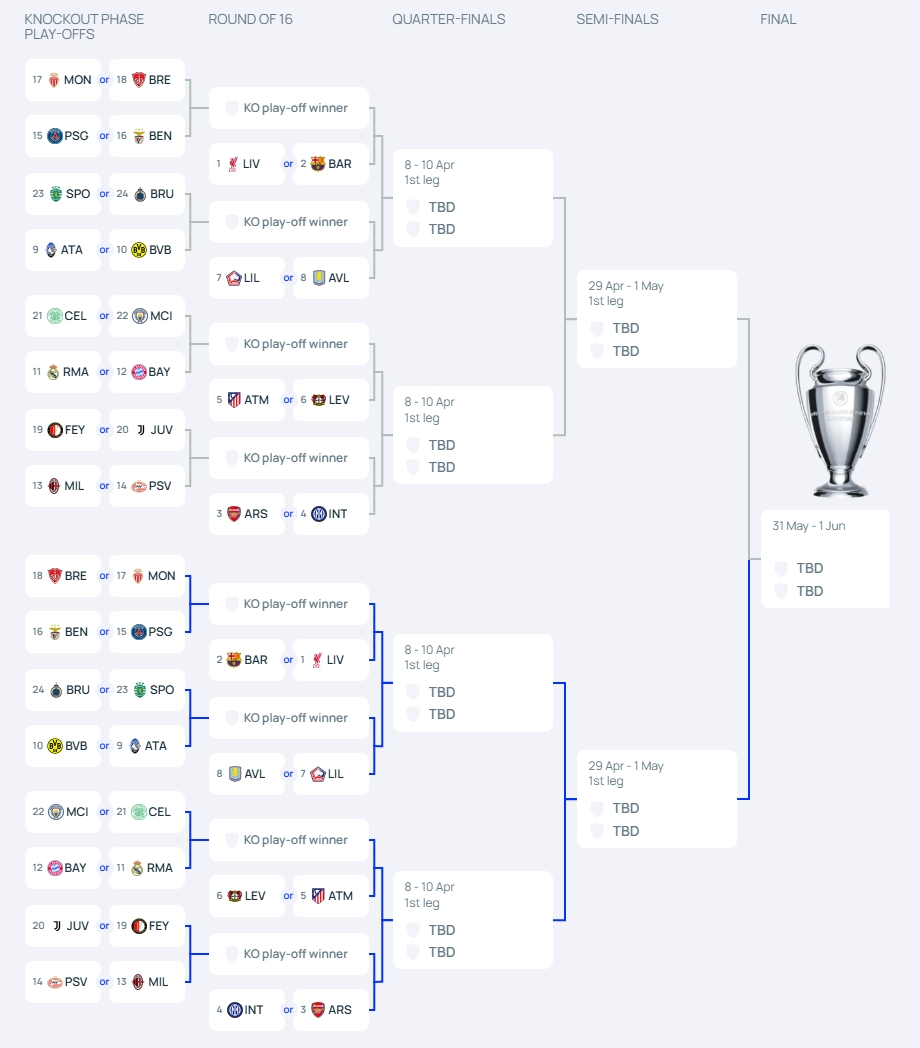Open the upper bracket semi-final match card

click(656, 319)
